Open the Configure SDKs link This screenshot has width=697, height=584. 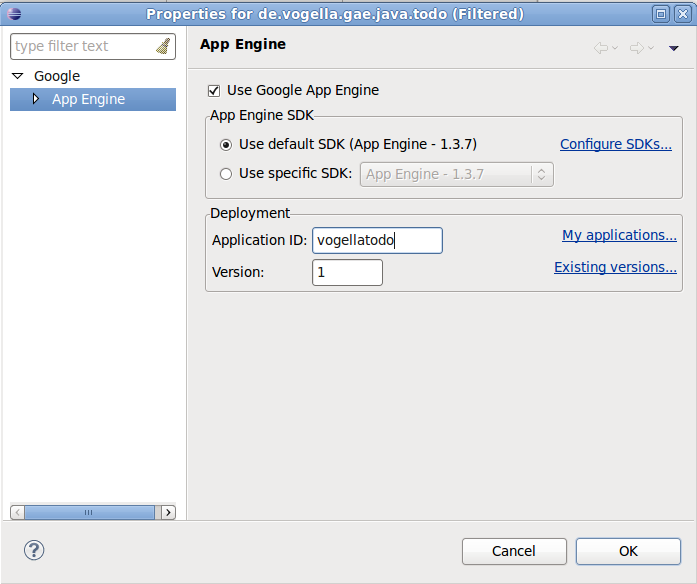point(615,144)
